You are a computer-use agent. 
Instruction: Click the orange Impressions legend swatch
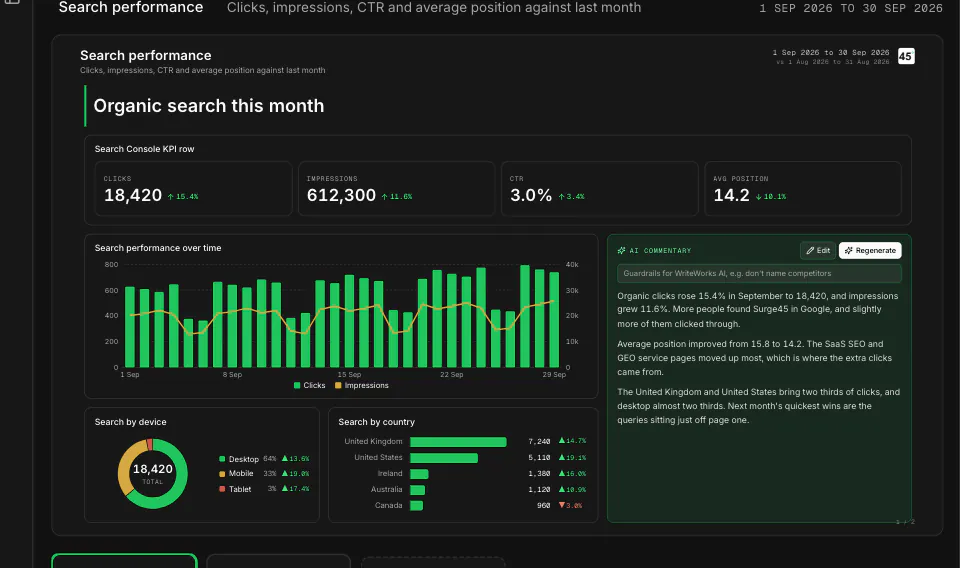coord(338,386)
